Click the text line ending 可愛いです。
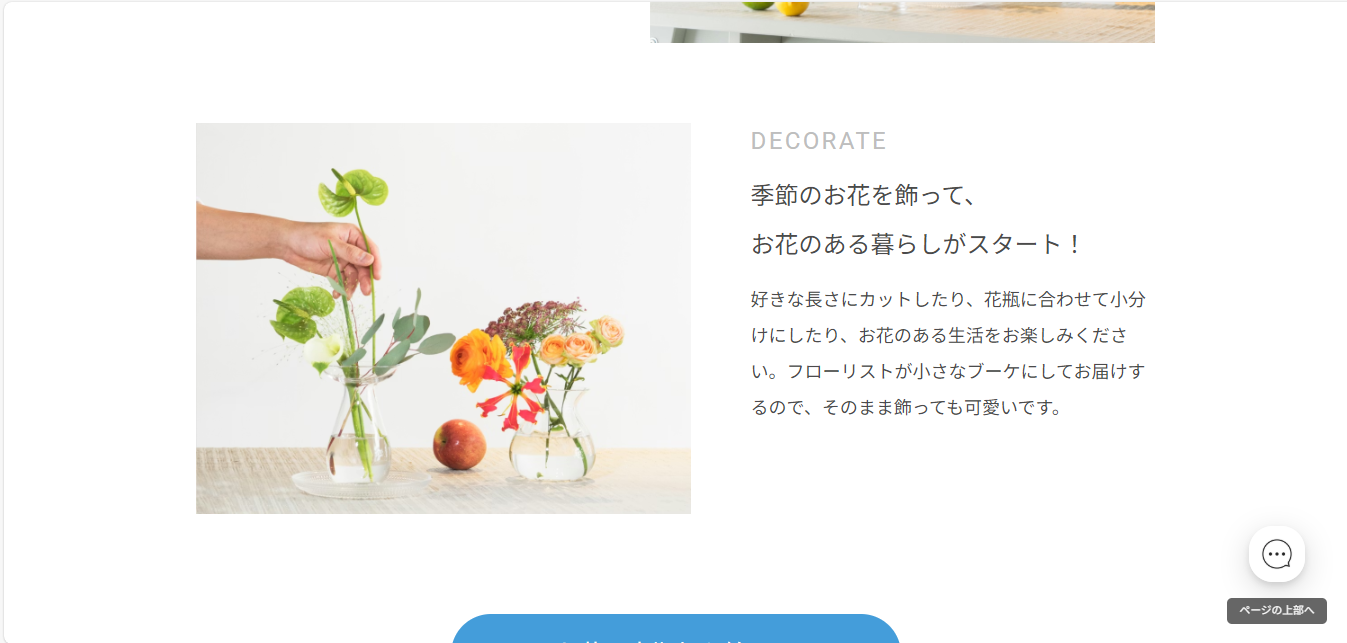Screen dimensions: 1347x643 pos(907,408)
